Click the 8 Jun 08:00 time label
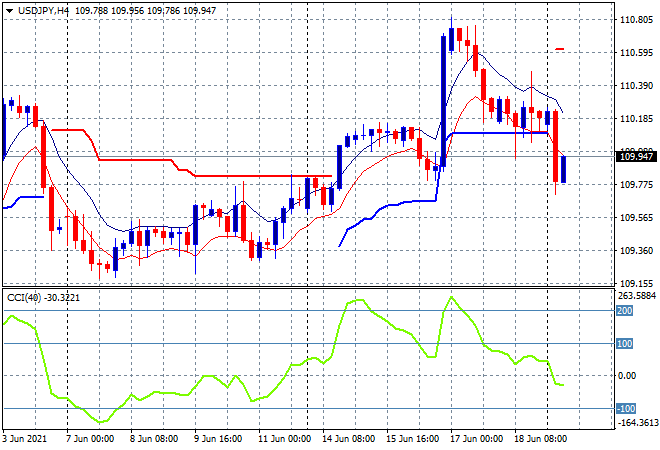The image size is (660, 450). click(154, 439)
